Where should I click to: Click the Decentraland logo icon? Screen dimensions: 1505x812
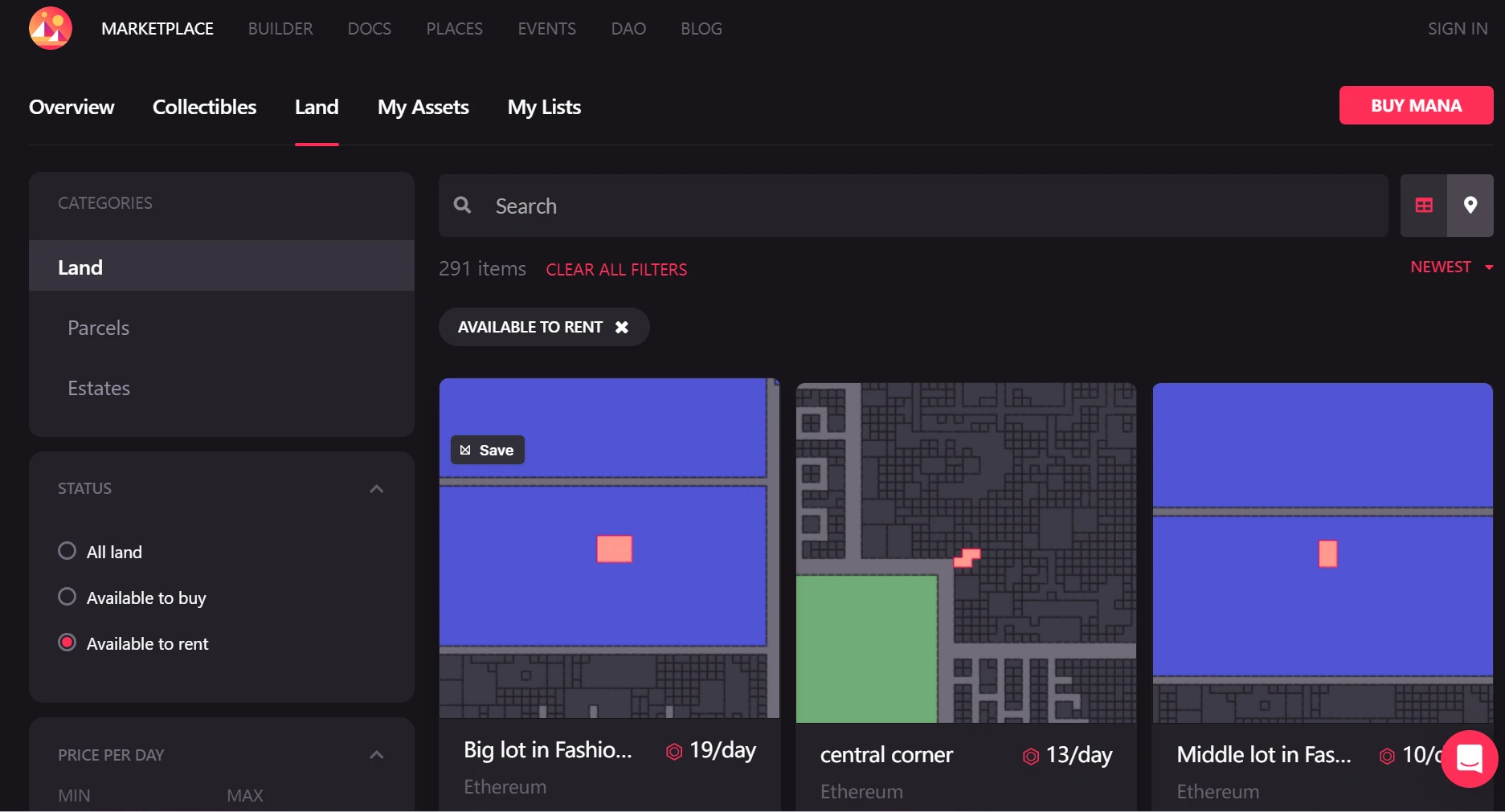tap(50, 28)
